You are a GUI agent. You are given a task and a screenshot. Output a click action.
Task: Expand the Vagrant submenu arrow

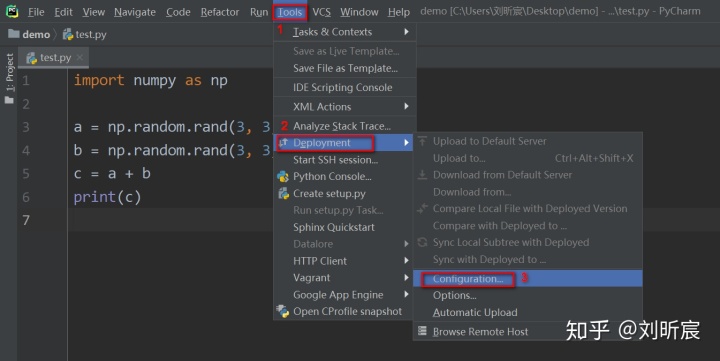pos(406,277)
